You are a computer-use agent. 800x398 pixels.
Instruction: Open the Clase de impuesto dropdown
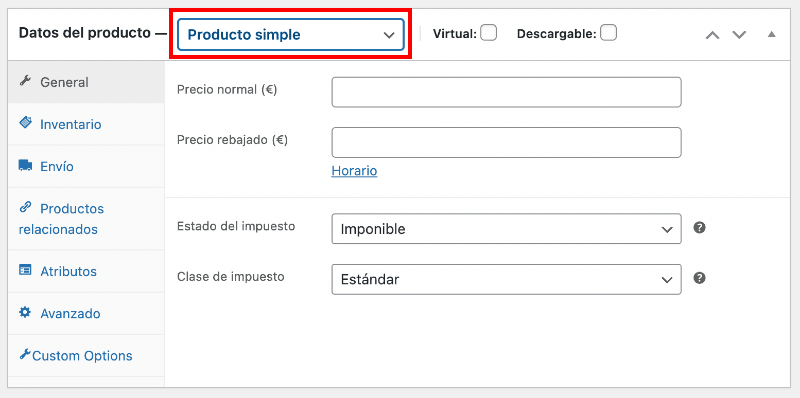coord(506,279)
